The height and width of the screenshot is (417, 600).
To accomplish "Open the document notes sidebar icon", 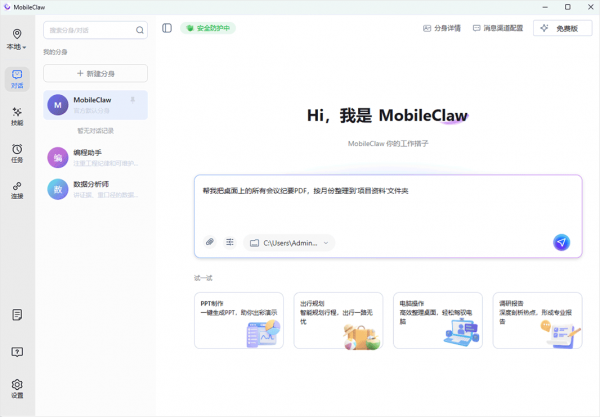I will [x=17, y=315].
